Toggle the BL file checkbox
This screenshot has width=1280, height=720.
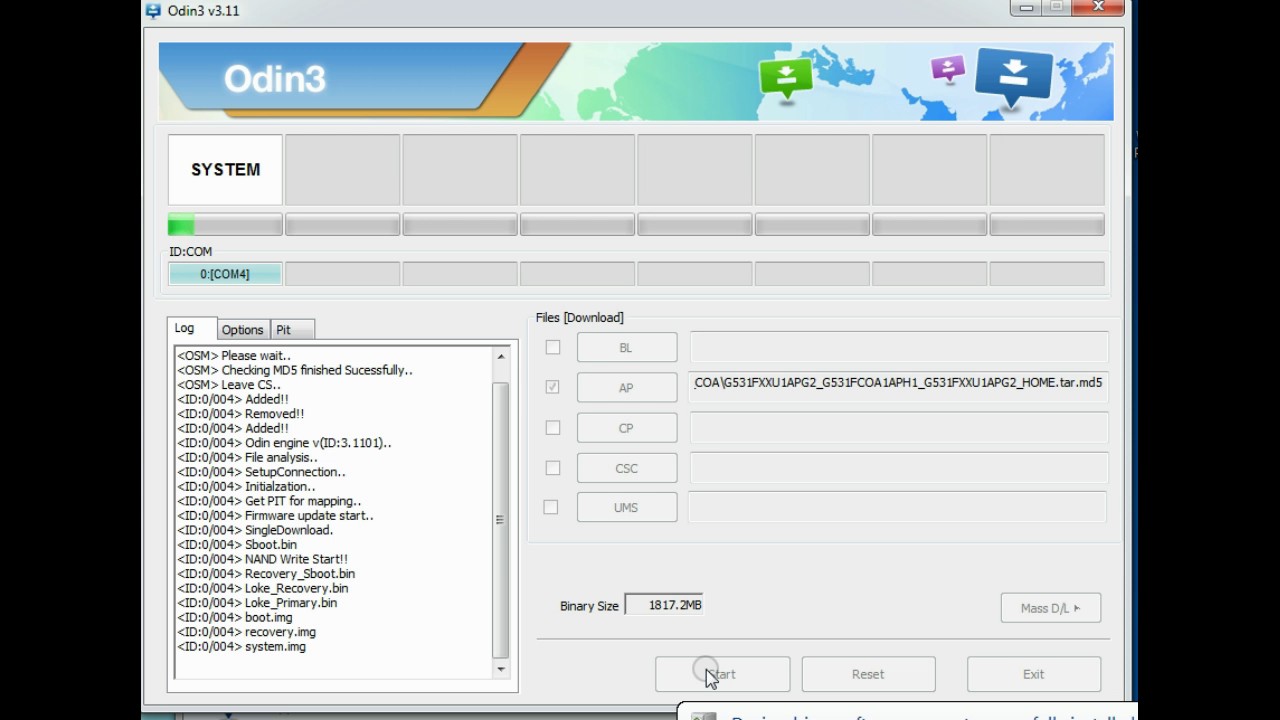pos(552,347)
